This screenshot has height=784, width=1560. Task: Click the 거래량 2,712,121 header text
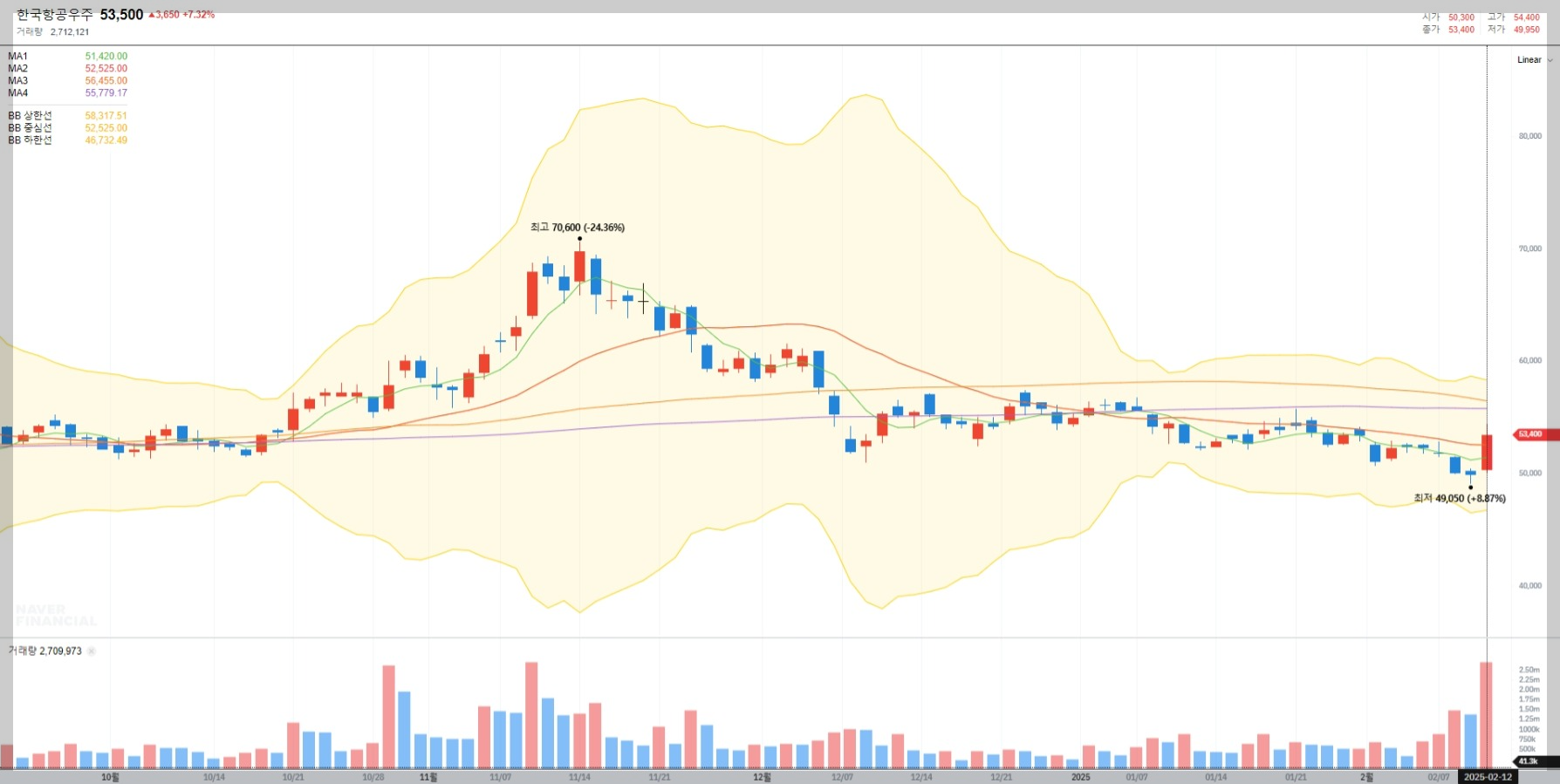(x=52, y=32)
